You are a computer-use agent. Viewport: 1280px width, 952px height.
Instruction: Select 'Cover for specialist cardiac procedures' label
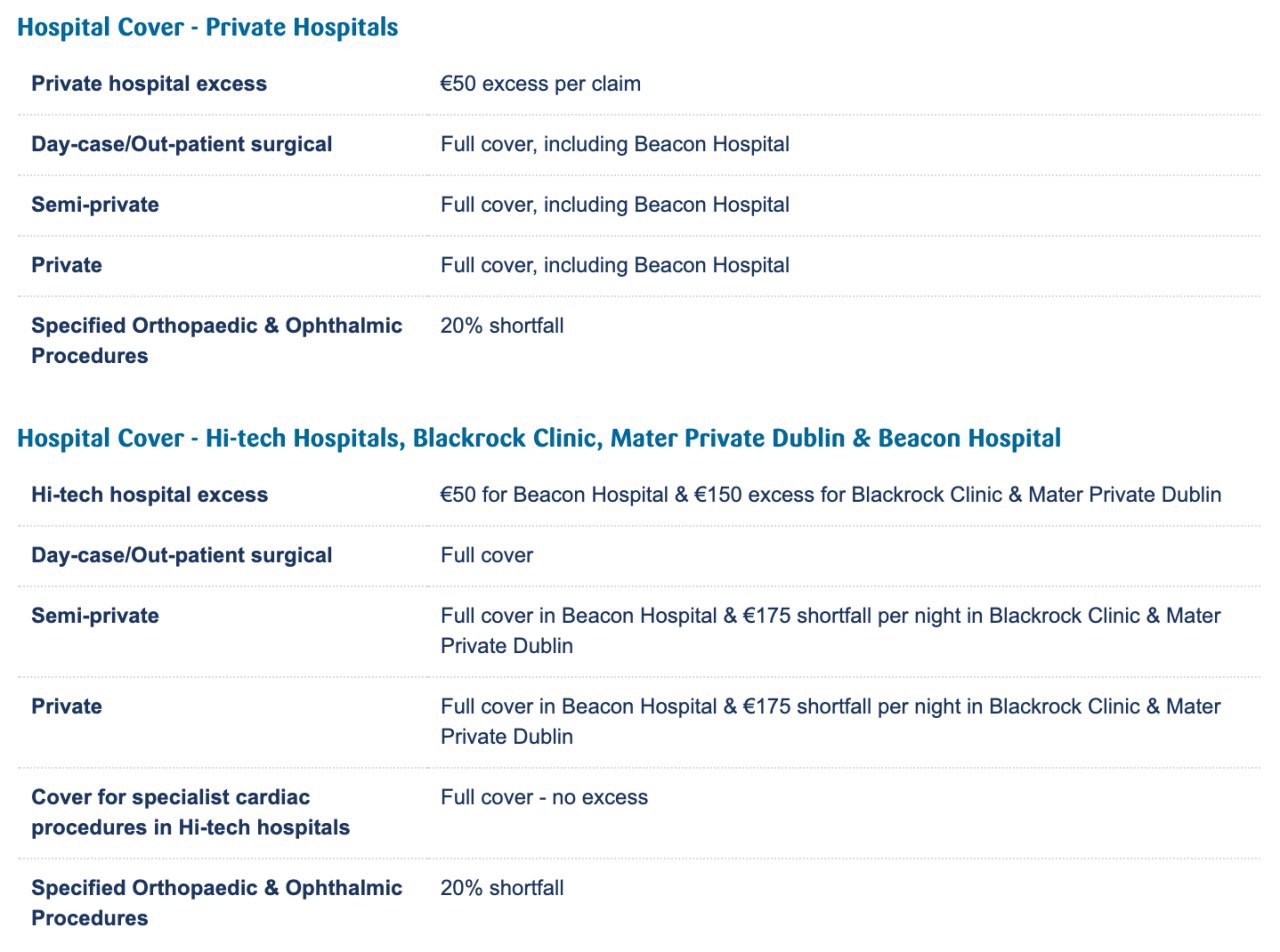[x=190, y=812]
